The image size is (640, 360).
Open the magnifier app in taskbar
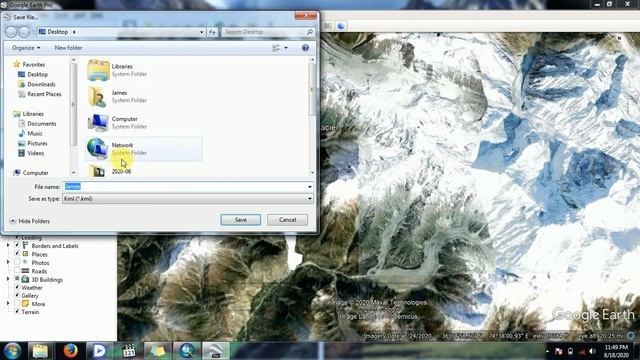187,351
